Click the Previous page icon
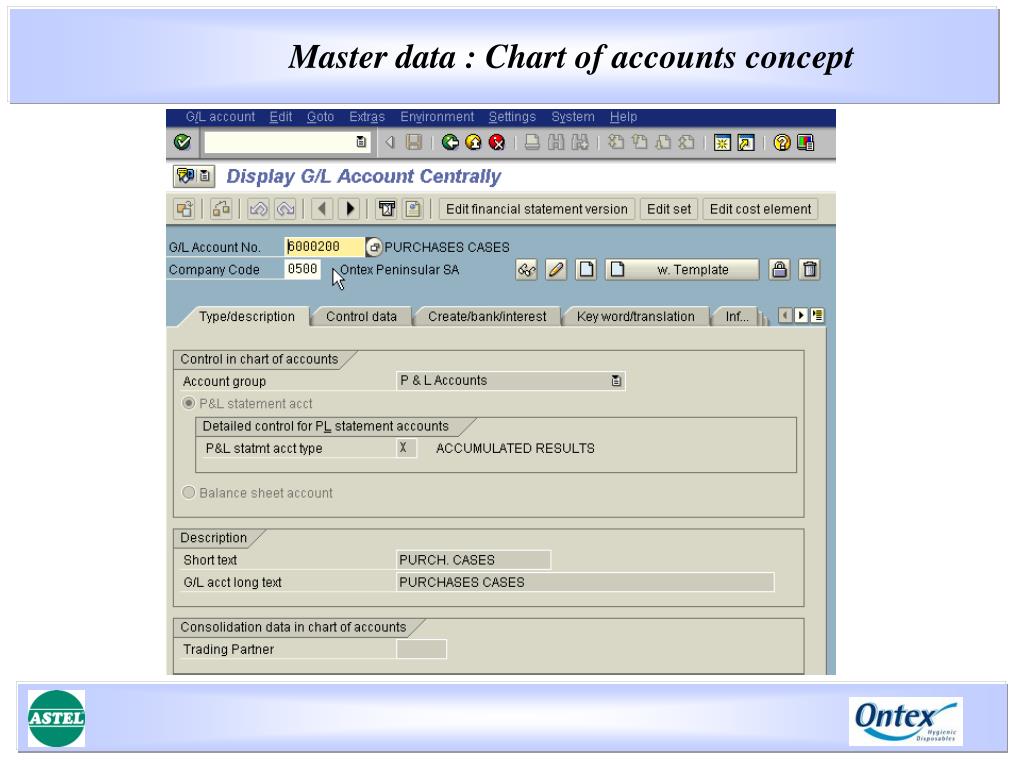 639,142
